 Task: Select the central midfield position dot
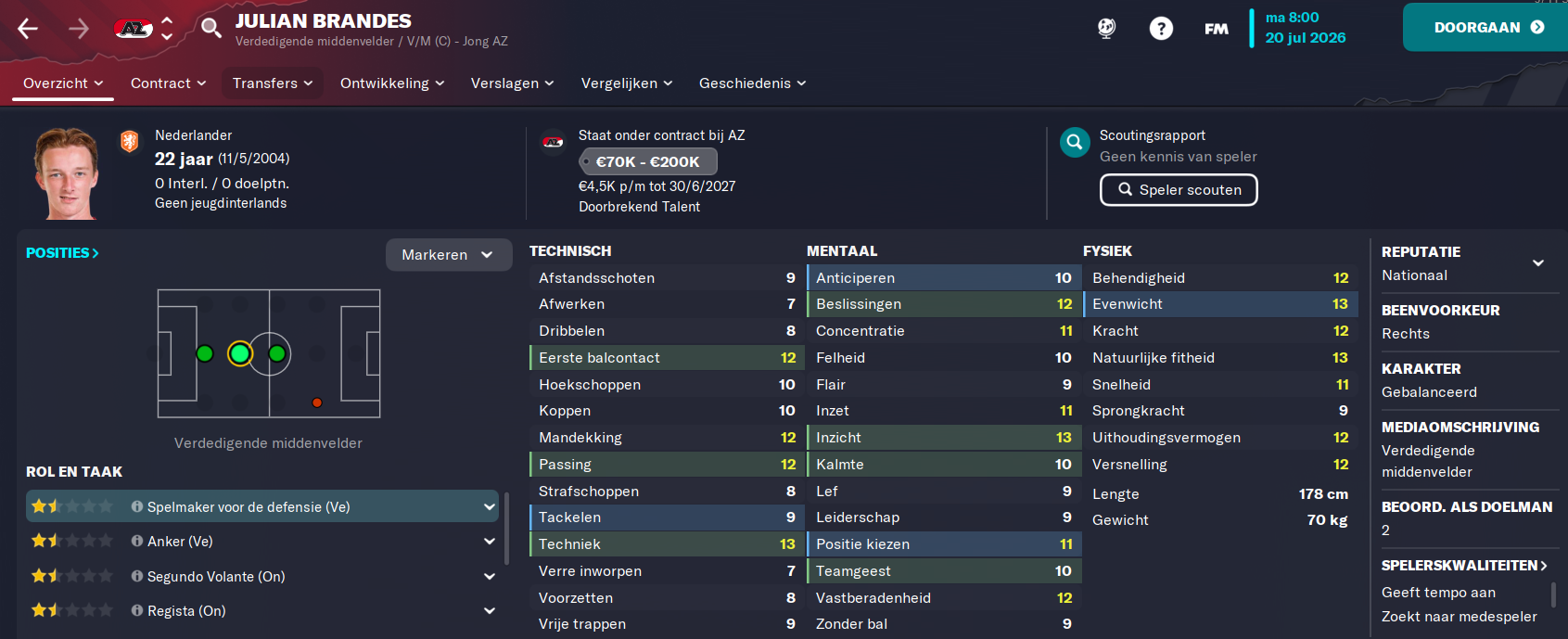(x=277, y=353)
